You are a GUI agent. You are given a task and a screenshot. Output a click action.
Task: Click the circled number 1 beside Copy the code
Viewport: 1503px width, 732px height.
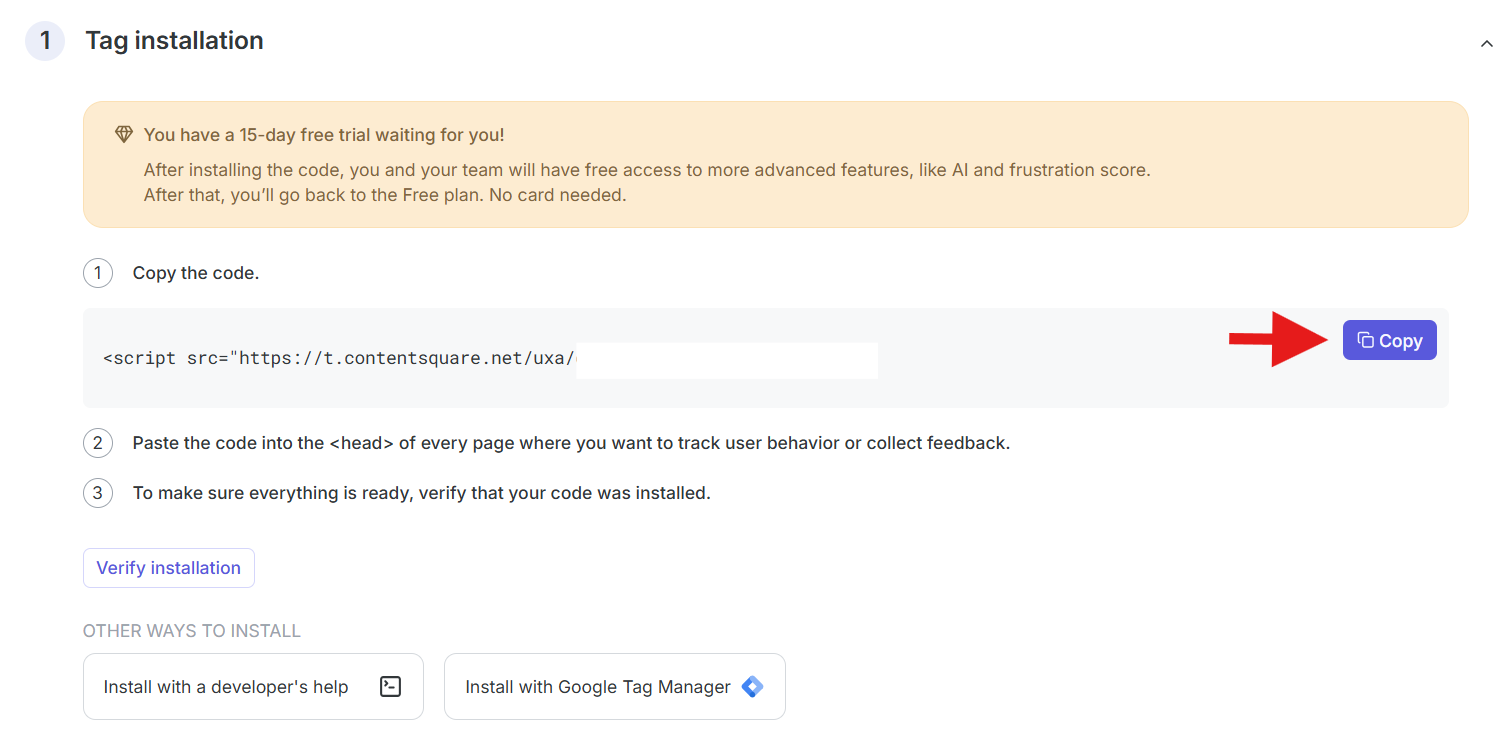(98, 273)
